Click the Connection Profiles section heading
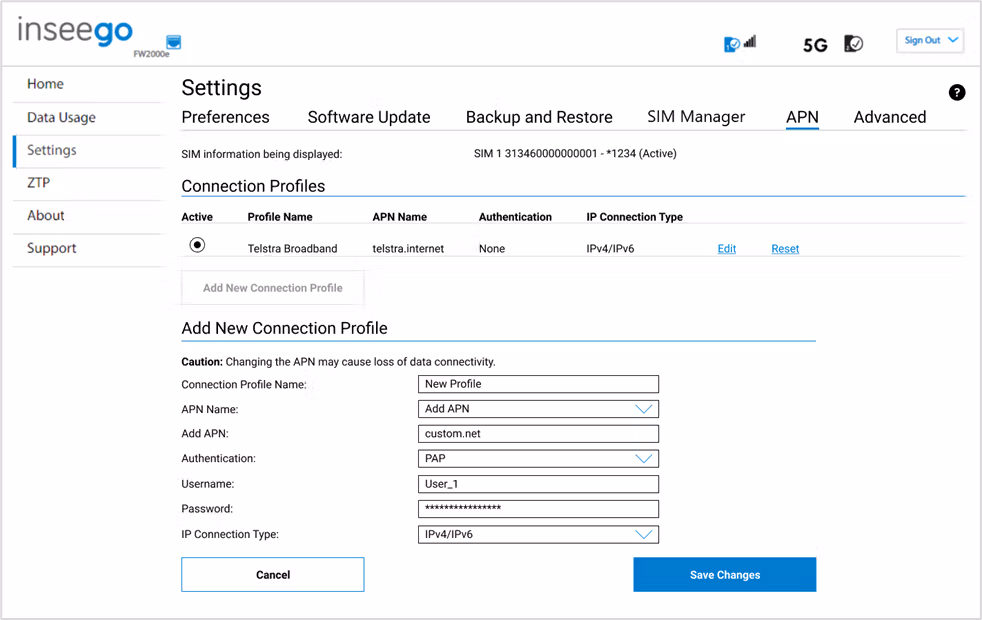Screen dimensions: 982x620 click(x=253, y=186)
